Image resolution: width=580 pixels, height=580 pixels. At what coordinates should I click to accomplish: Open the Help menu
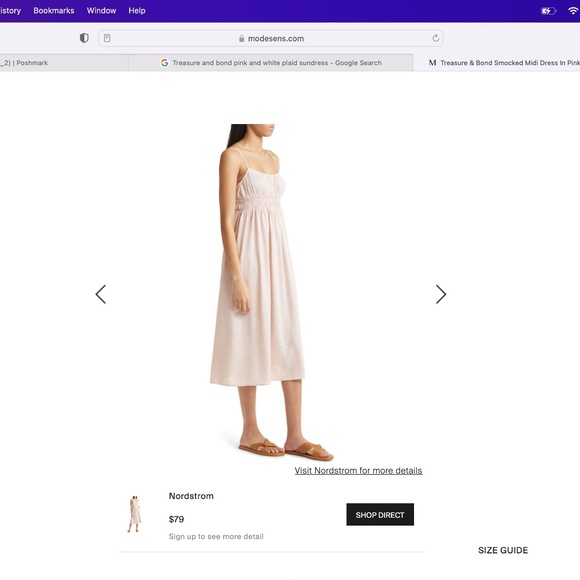pyautogui.click(x=137, y=11)
